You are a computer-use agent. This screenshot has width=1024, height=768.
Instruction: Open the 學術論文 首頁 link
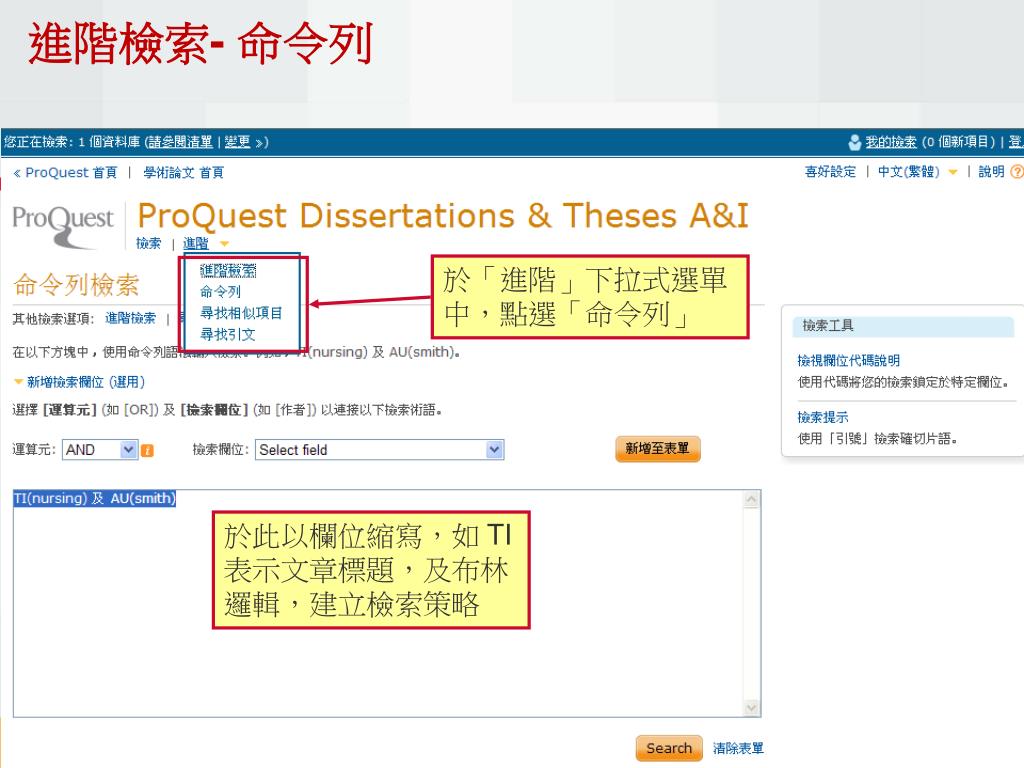[x=184, y=172]
